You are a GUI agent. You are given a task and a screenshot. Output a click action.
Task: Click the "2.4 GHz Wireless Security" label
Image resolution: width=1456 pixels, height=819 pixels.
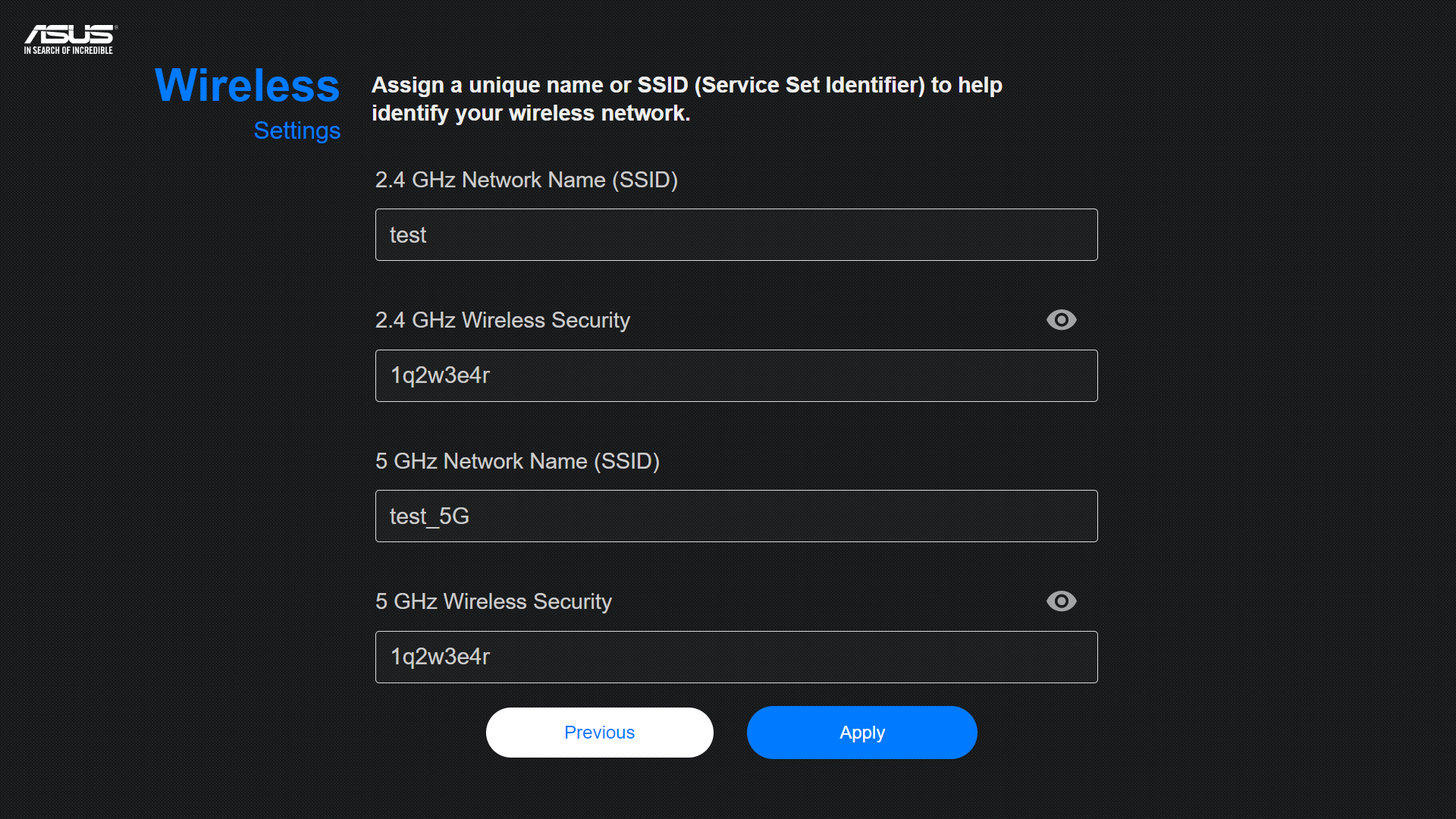[502, 320]
